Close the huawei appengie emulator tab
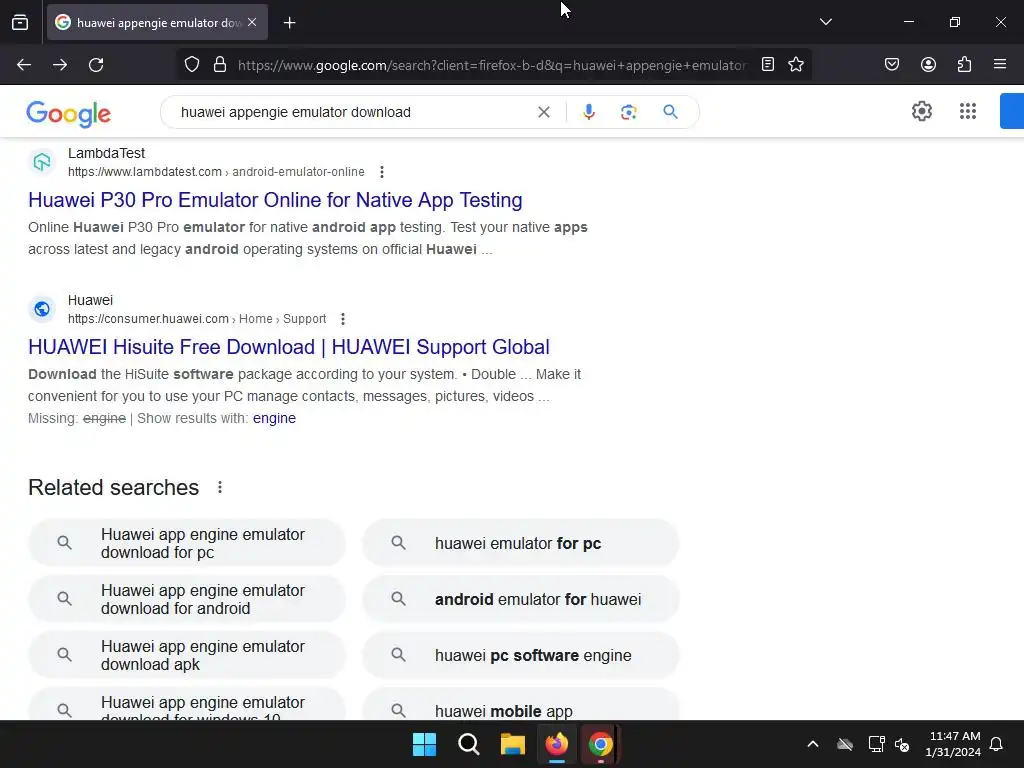The width and height of the screenshot is (1024, 768). [252, 22]
